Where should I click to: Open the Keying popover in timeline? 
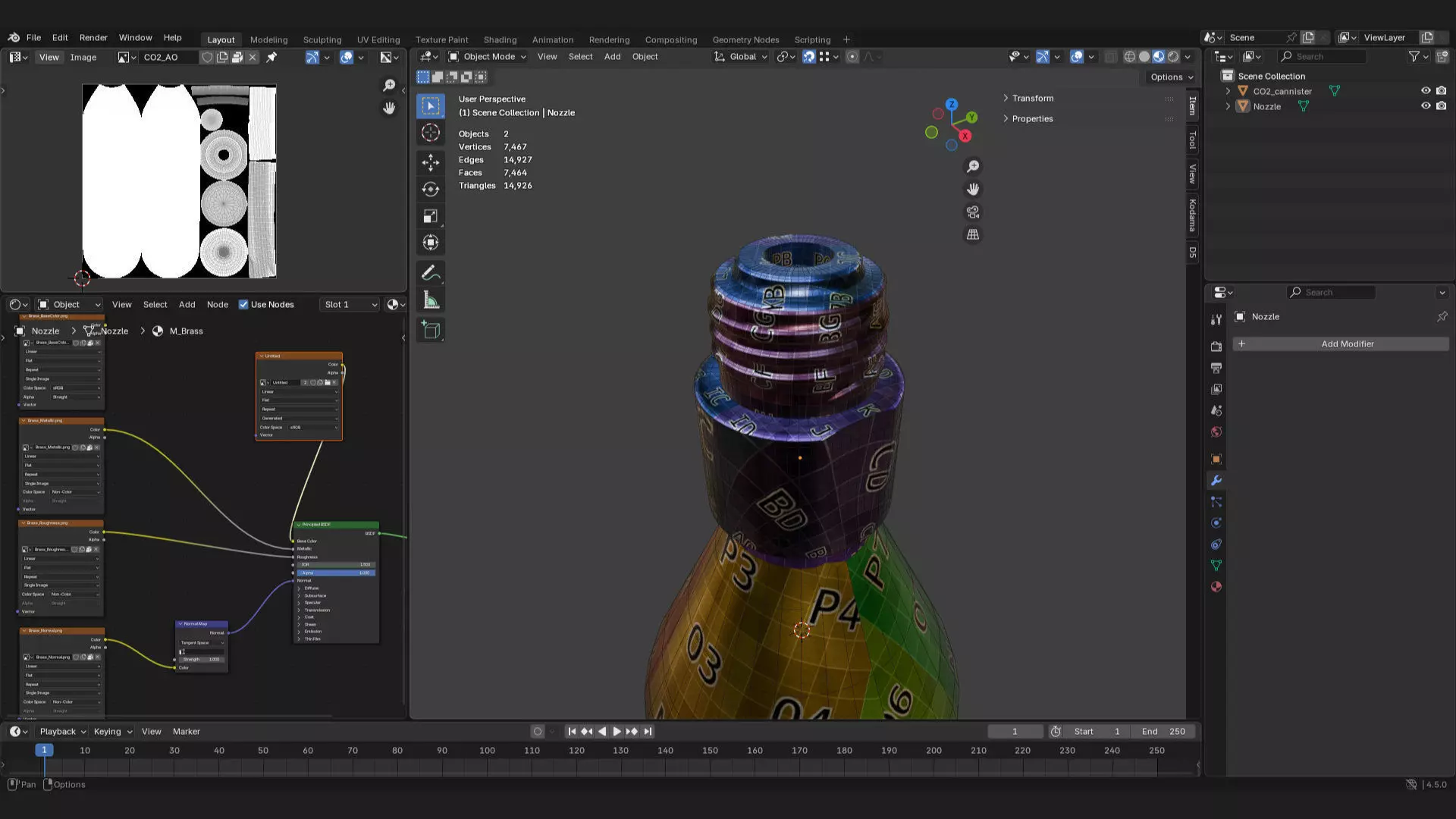tap(112, 732)
